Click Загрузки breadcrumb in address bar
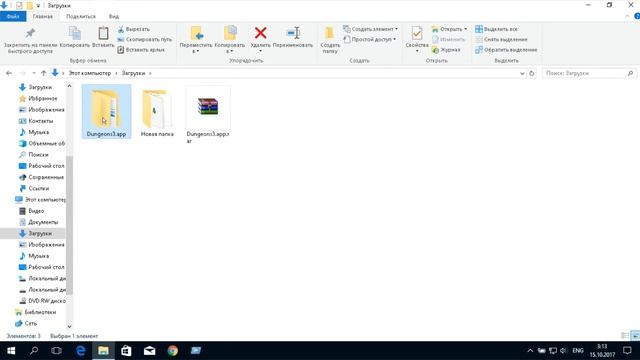The height and width of the screenshot is (360, 640). [x=133, y=73]
